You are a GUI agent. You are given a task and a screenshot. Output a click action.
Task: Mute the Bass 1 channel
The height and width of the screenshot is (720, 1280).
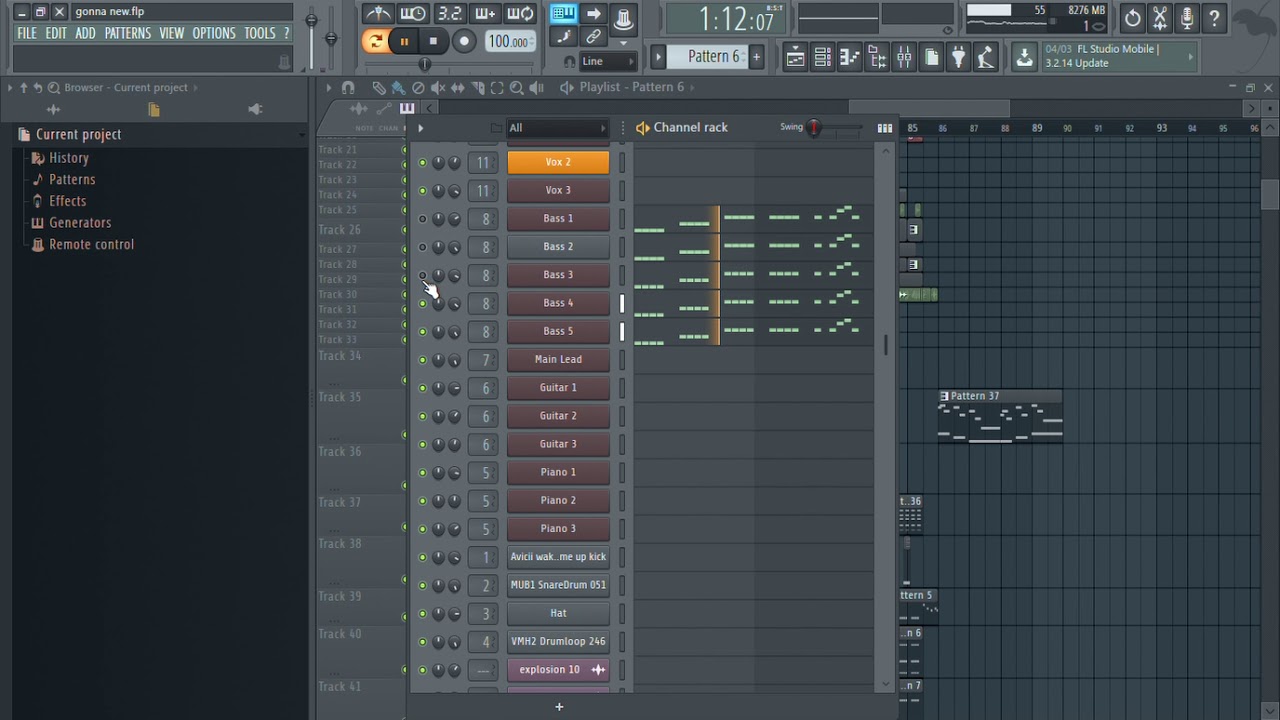(x=422, y=219)
